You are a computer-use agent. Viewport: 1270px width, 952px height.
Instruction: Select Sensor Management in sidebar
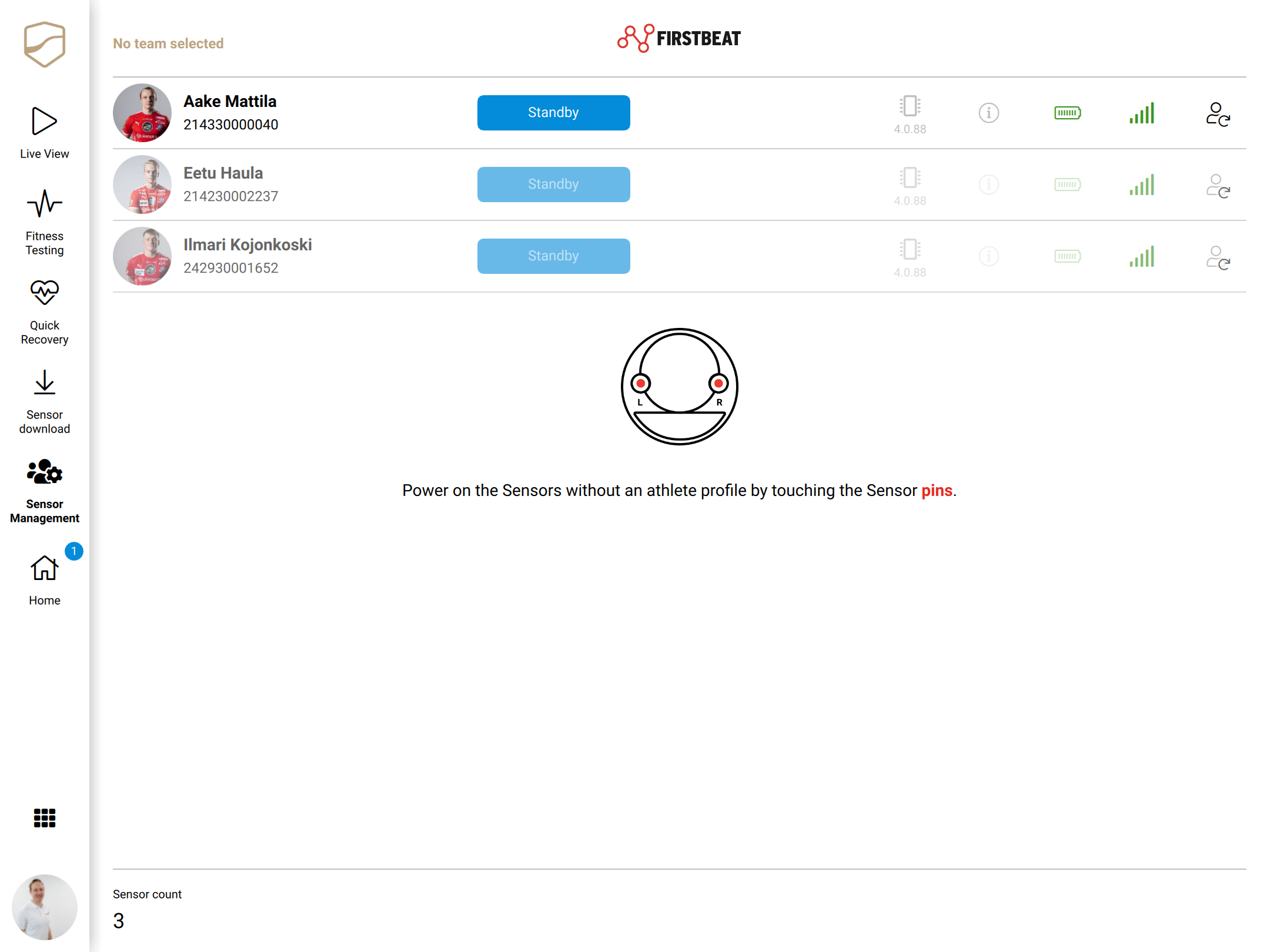[45, 491]
